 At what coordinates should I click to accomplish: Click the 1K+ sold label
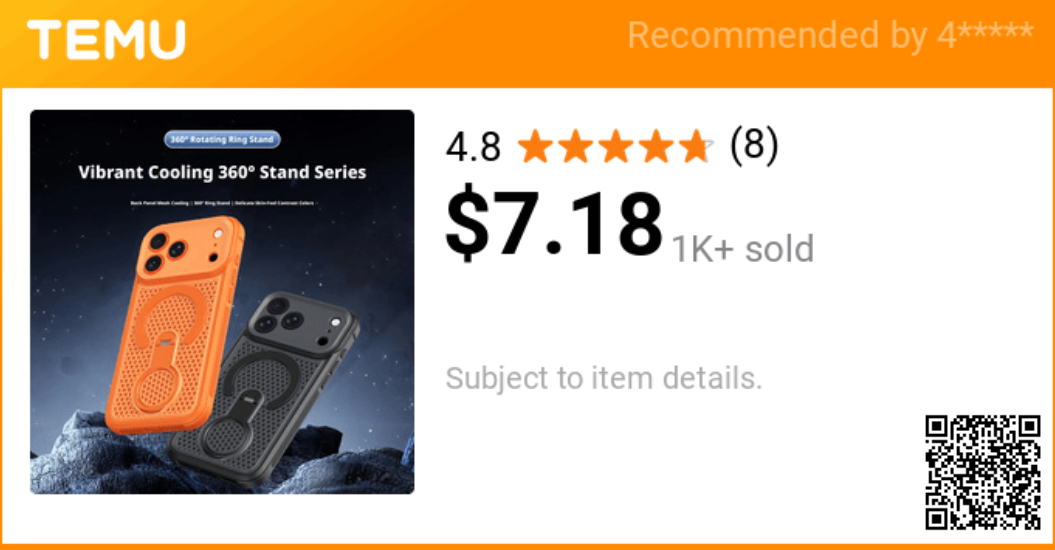click(743, 249)
